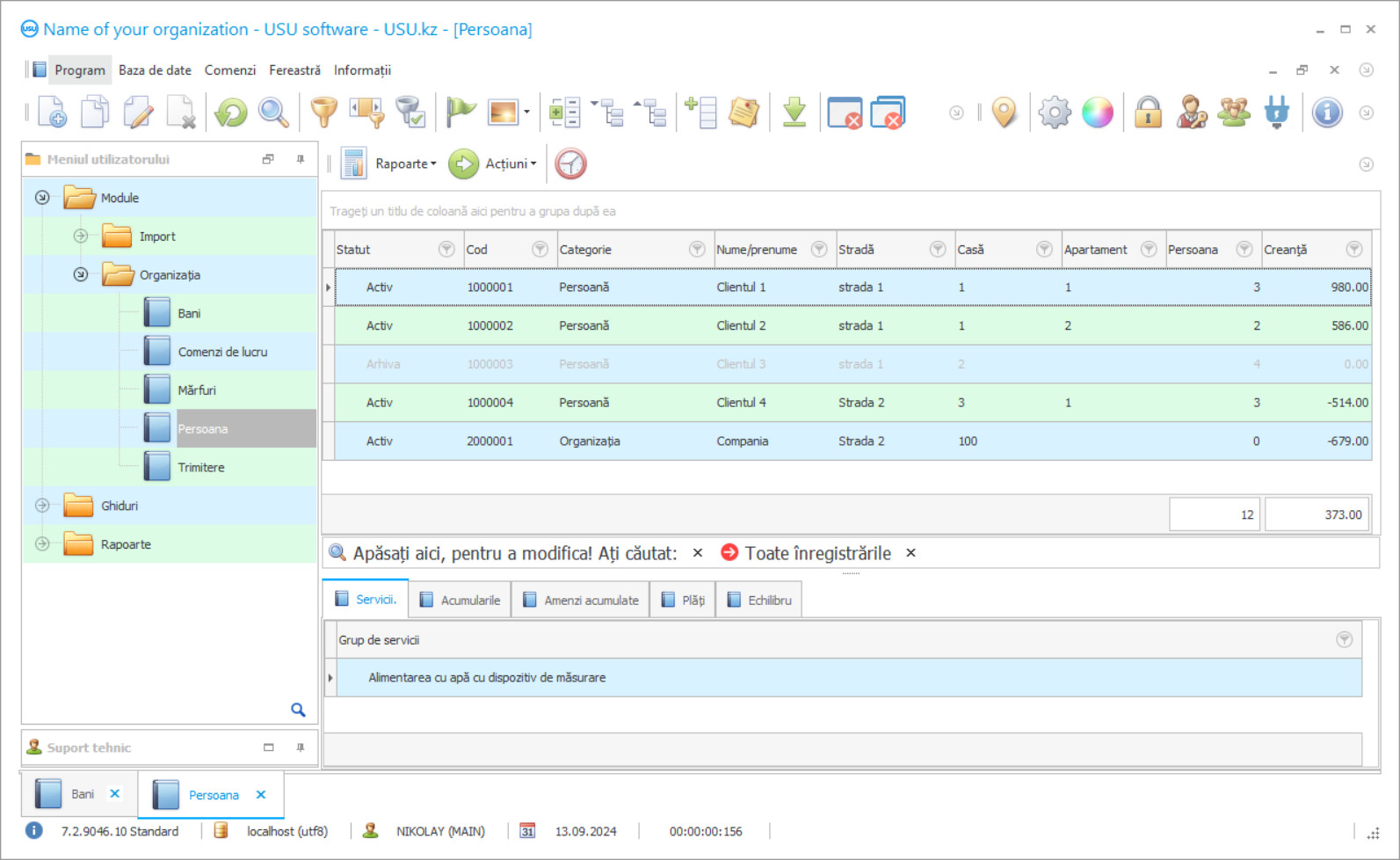Click the map location pin icon
Image resolution: width=1400 pixels, height=860 pixels.
1004,113
